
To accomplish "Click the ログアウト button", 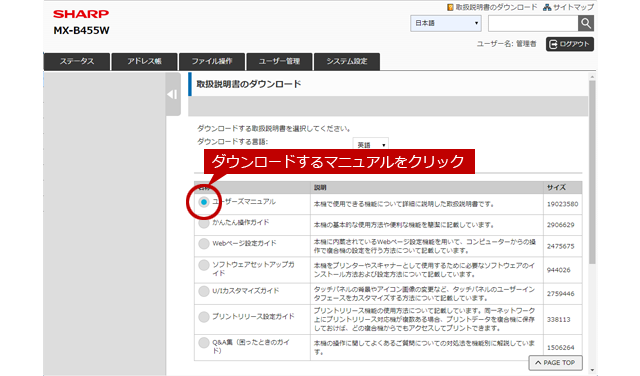I will (x=570, y=44).
